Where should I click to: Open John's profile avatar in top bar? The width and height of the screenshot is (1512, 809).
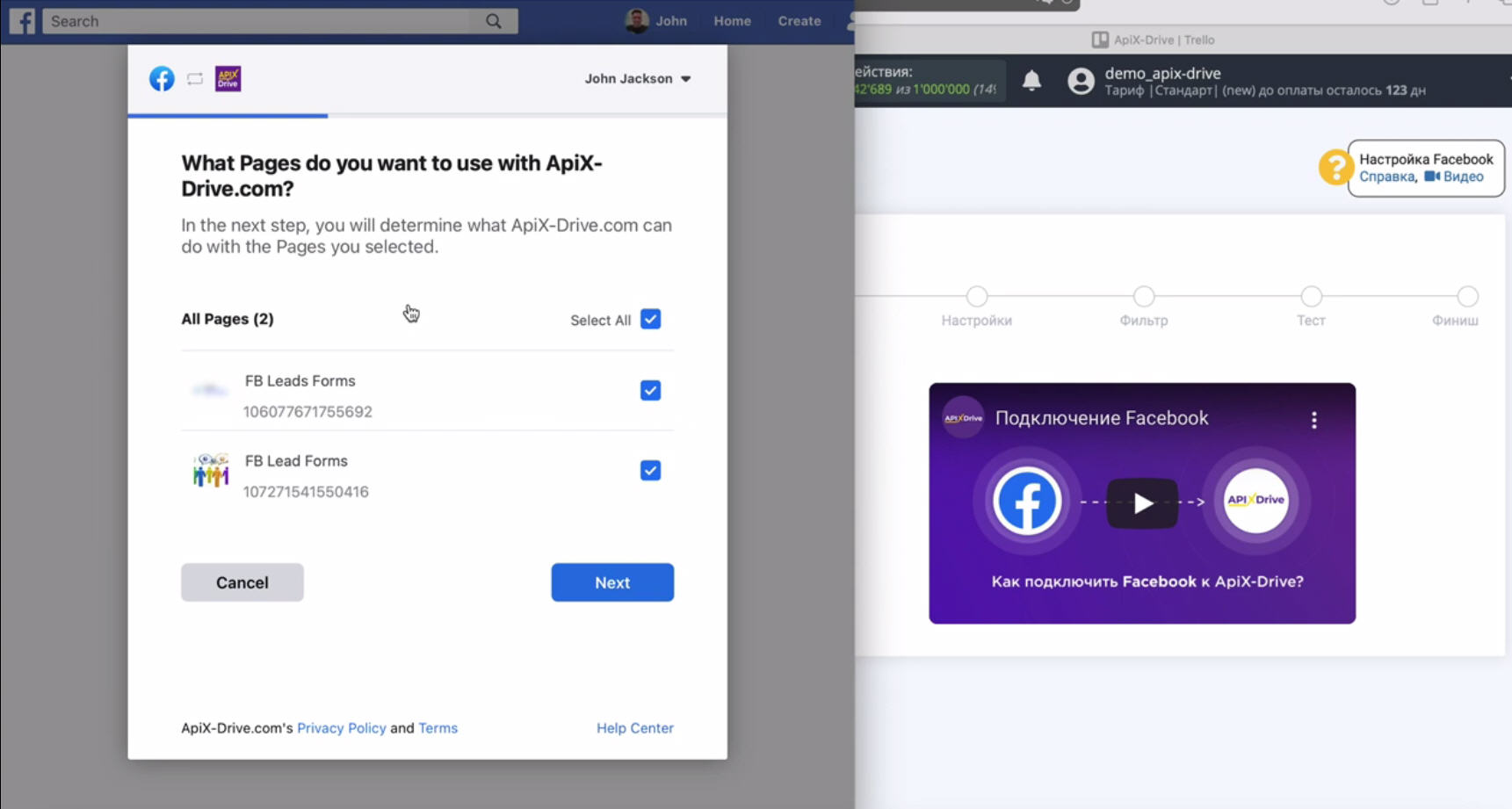tap(637, 21)
